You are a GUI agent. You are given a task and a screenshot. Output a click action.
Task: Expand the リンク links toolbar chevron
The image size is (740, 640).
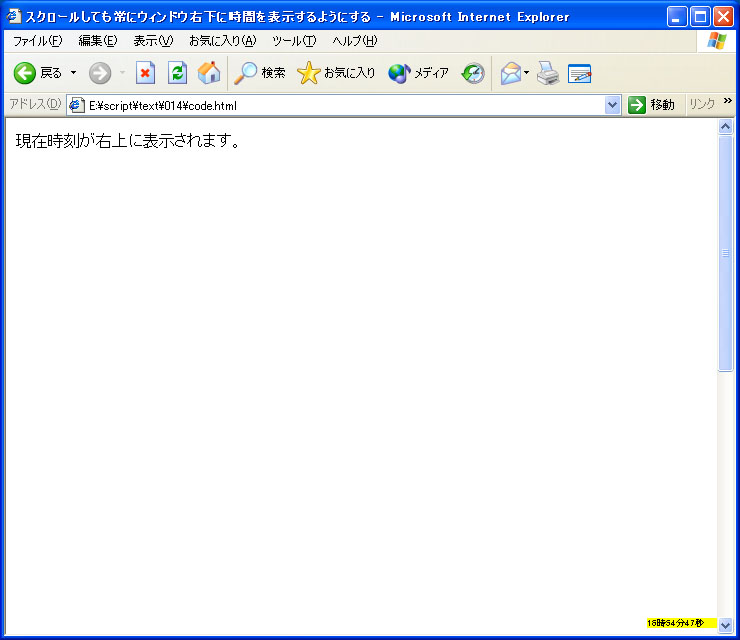click(x=727, y=101)
